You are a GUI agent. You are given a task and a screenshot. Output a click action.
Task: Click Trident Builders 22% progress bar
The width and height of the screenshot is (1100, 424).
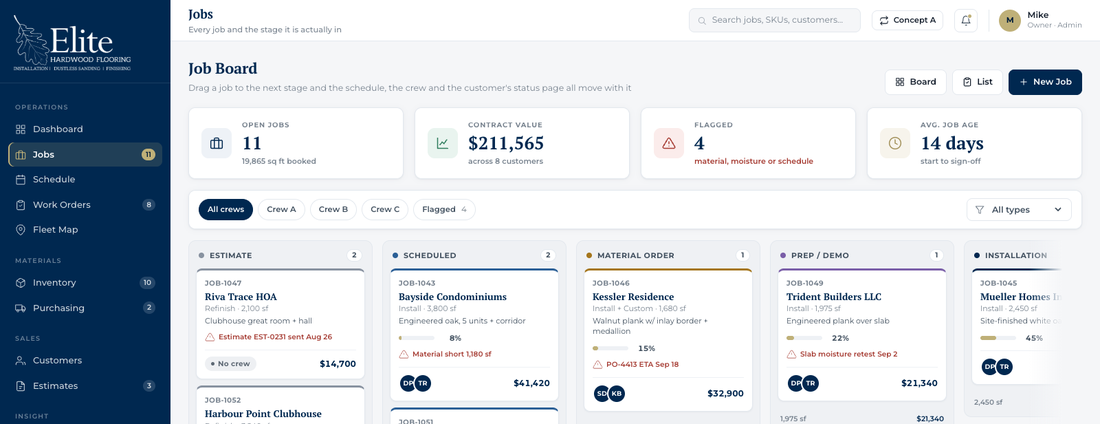pos(805,338)
